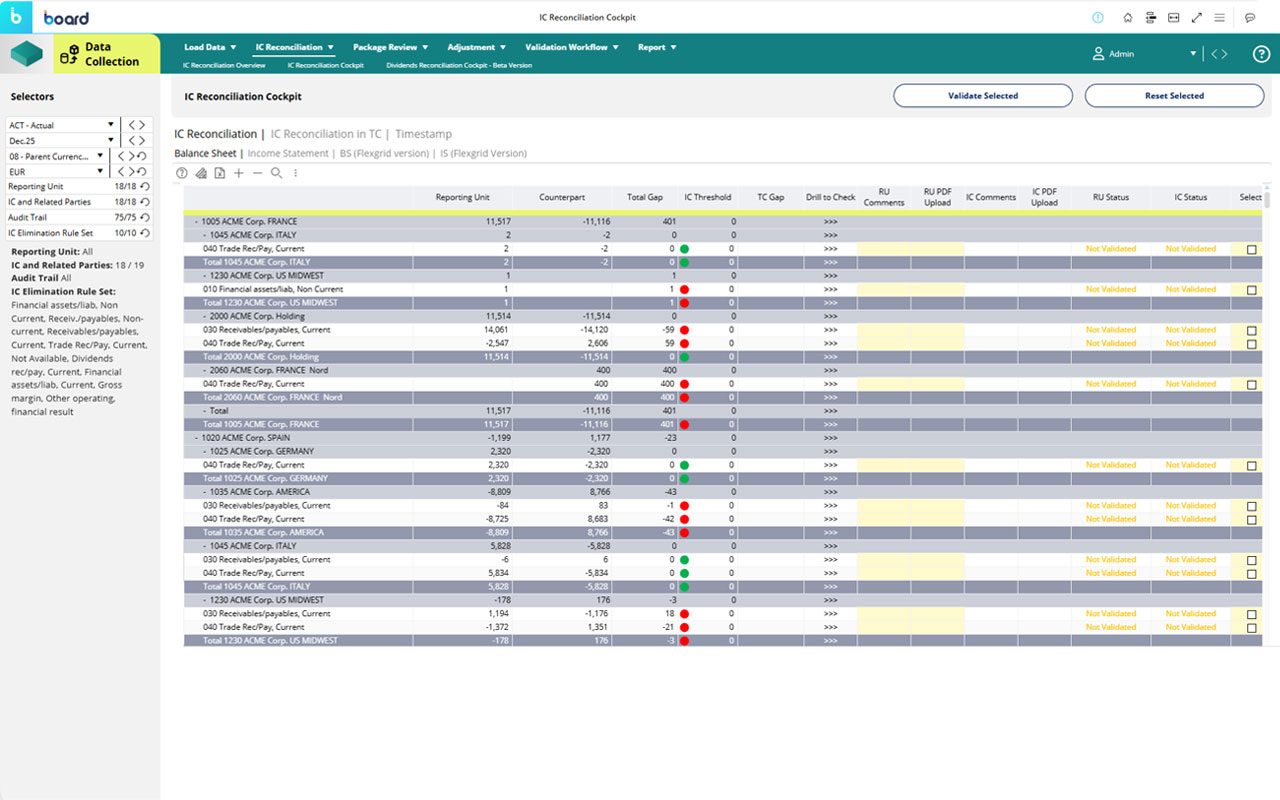Viewport: 1280px width, 800px height.
Task: Open the chat bubble icon top right
Action: tap(1249, 17)
